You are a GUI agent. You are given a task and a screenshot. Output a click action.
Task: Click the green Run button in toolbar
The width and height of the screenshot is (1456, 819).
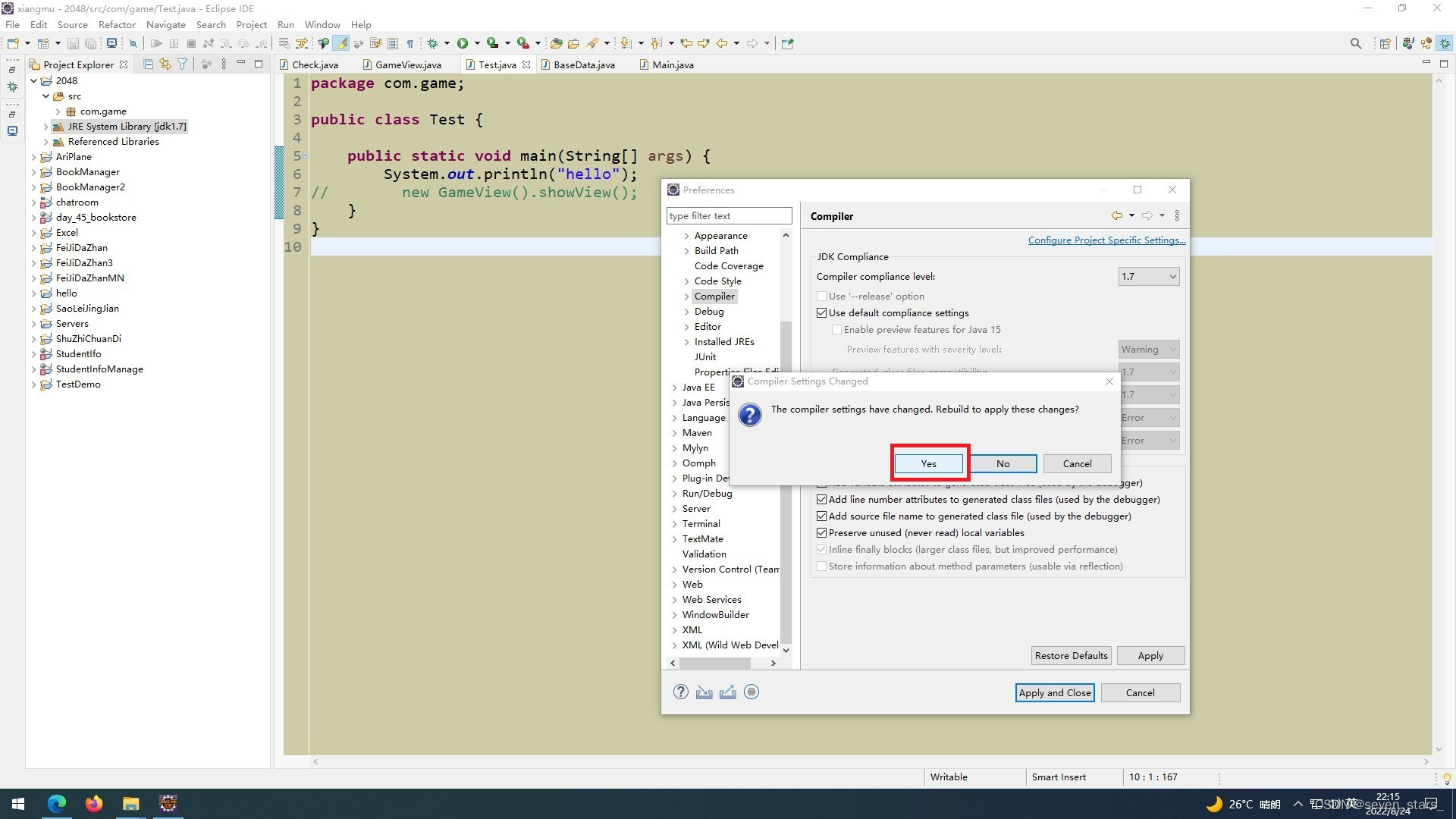pos(462,43)
